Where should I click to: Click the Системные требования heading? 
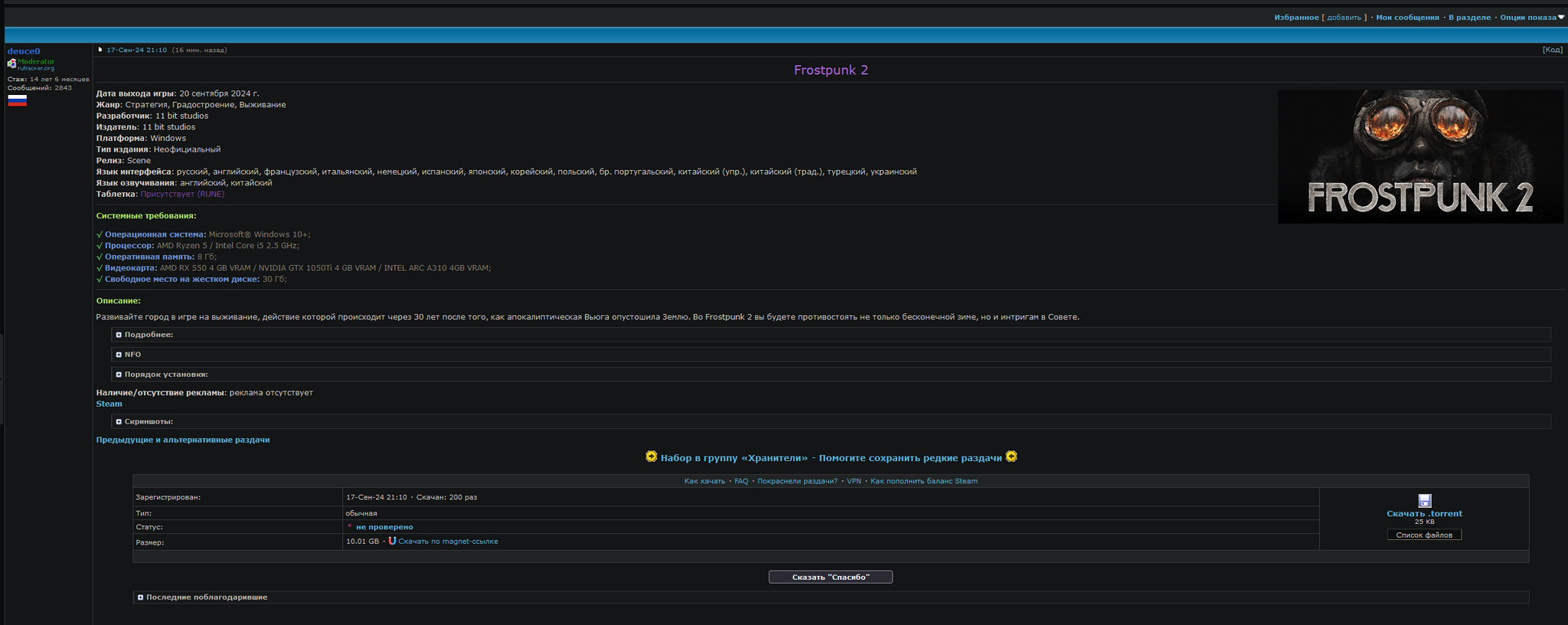pos(146,216)
